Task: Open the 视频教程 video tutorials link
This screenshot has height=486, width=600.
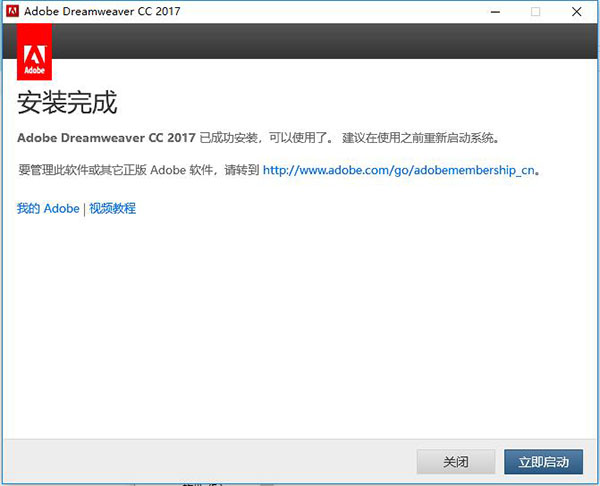Action: (x=112, y=209)
